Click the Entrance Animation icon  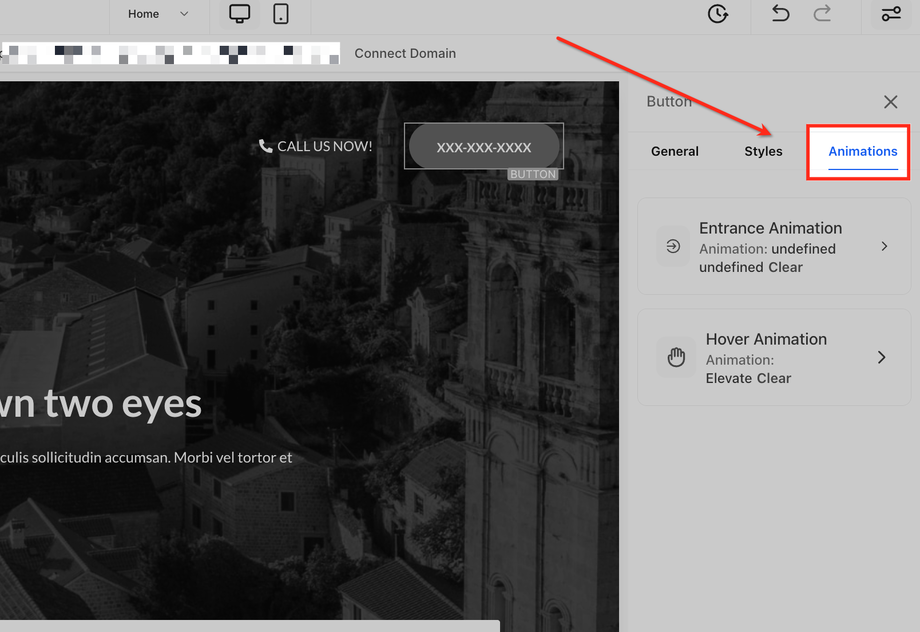[x=673, y=246]
